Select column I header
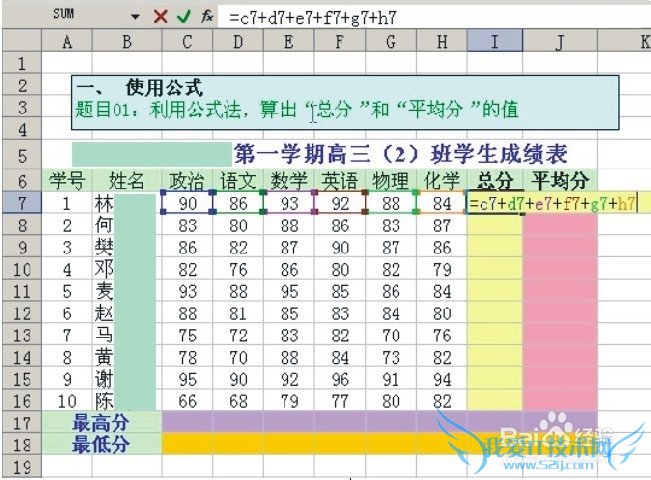Image resolution: width=651 pixels, height=480 pixels. [495, 41]
